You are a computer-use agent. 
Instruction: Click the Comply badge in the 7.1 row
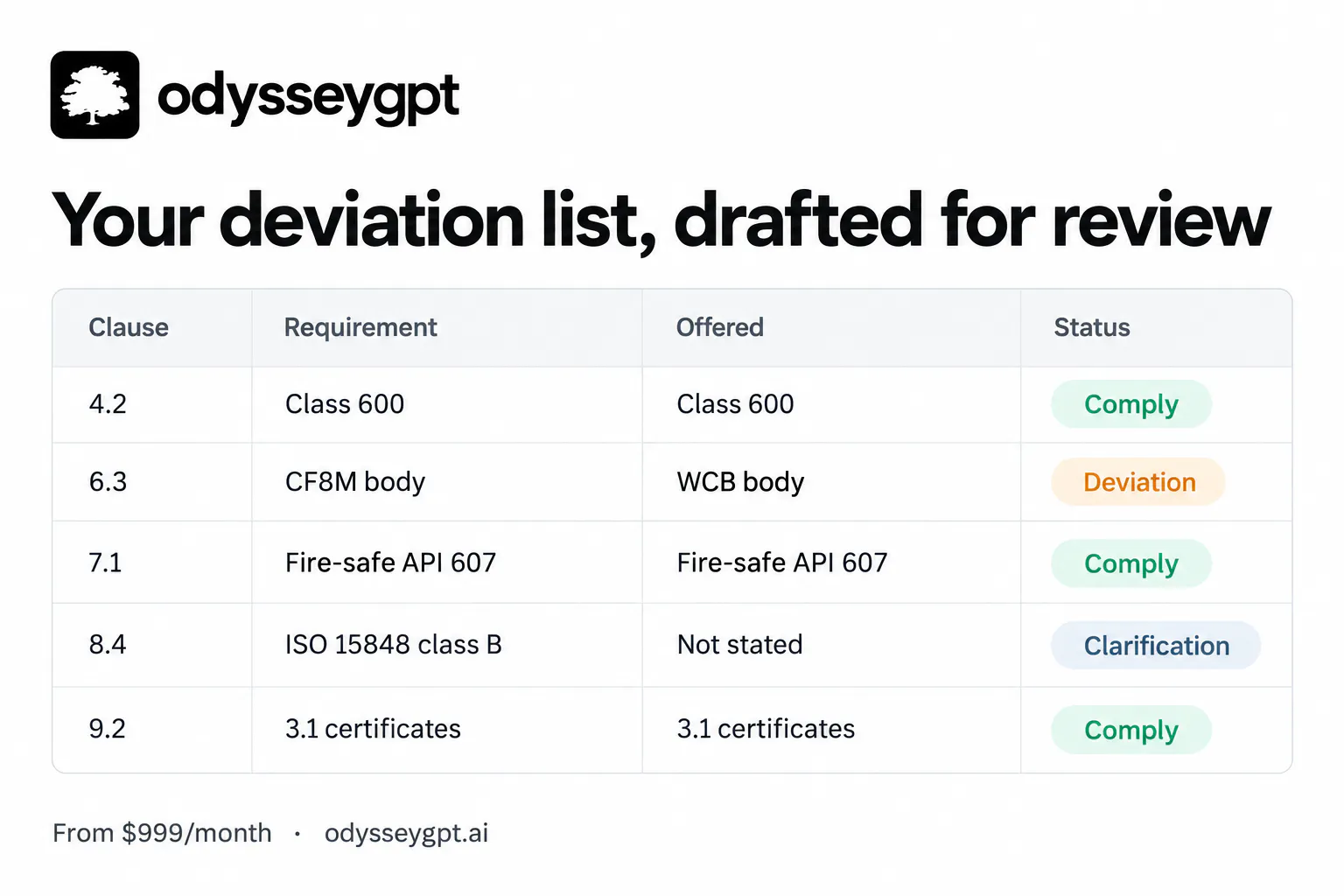(1131, 563)
